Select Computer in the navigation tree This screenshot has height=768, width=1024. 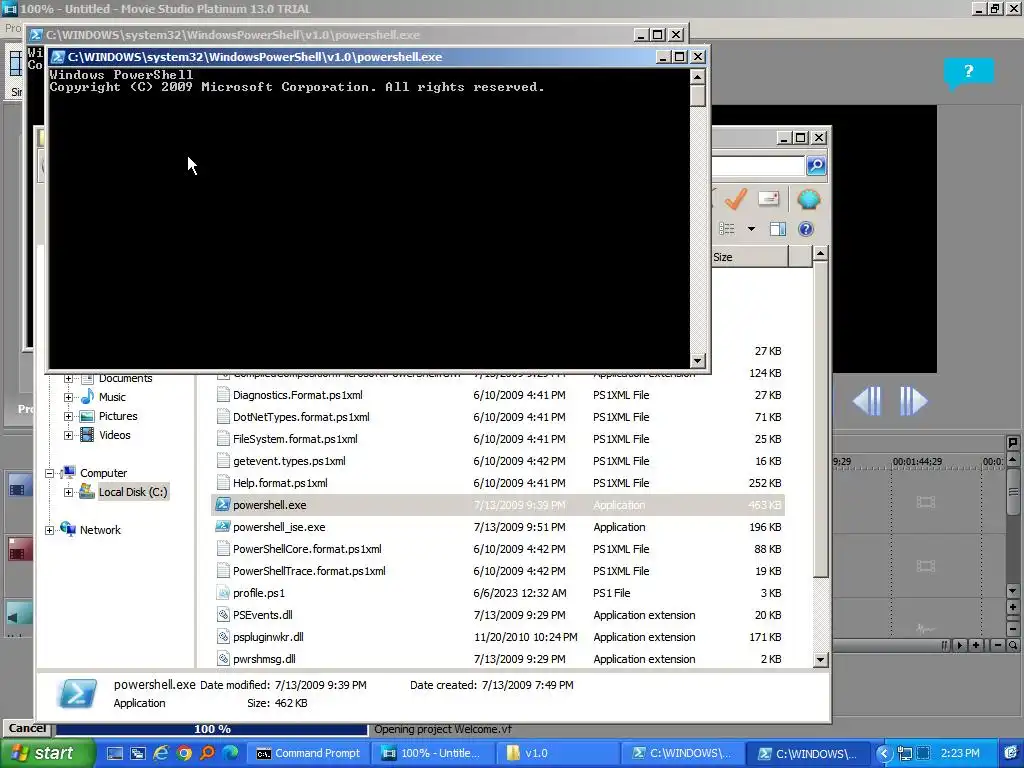[x=103, y=473]
